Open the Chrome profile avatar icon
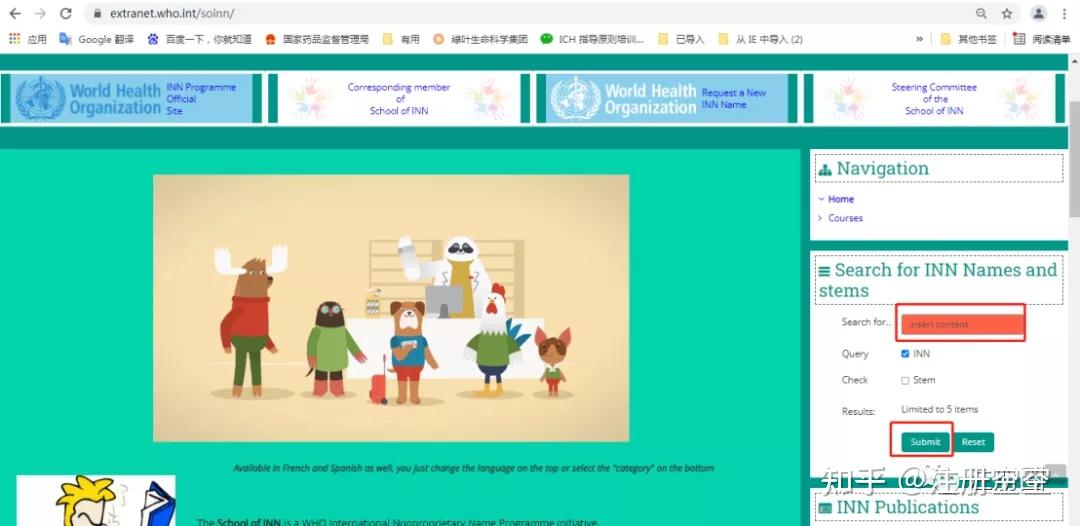The image size is (1080, 526). (x=1039, y=14)
